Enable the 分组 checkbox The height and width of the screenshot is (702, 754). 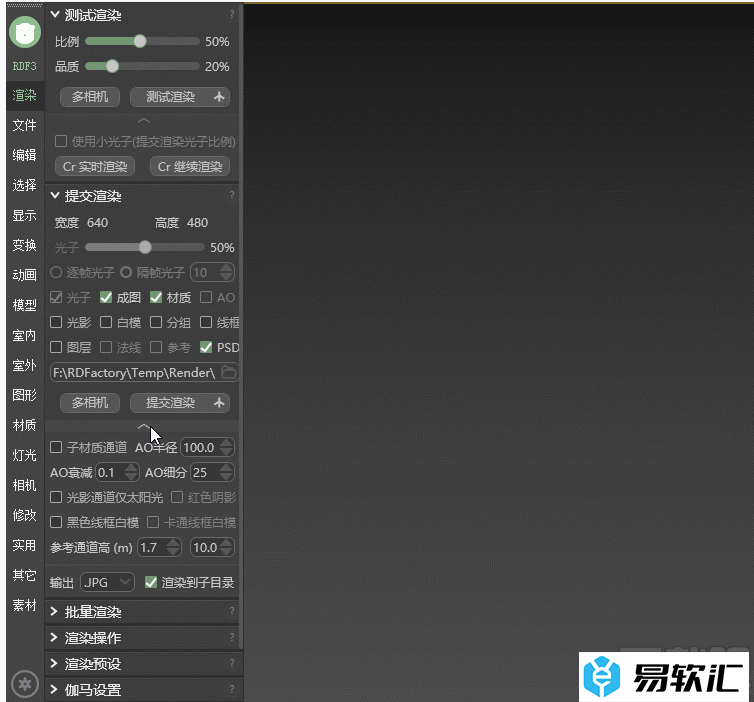point(156,322)
